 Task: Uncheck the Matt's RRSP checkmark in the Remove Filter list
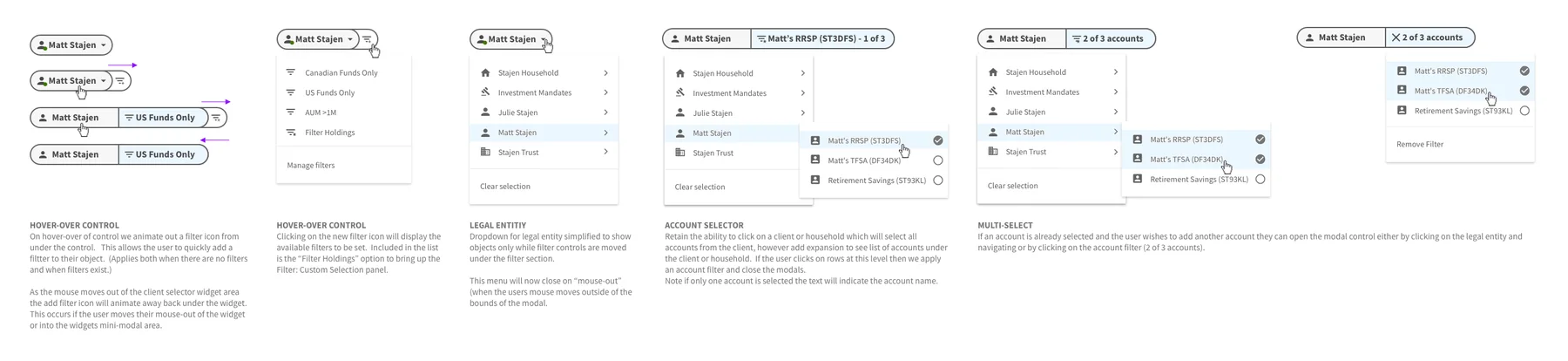(1524, 71)
